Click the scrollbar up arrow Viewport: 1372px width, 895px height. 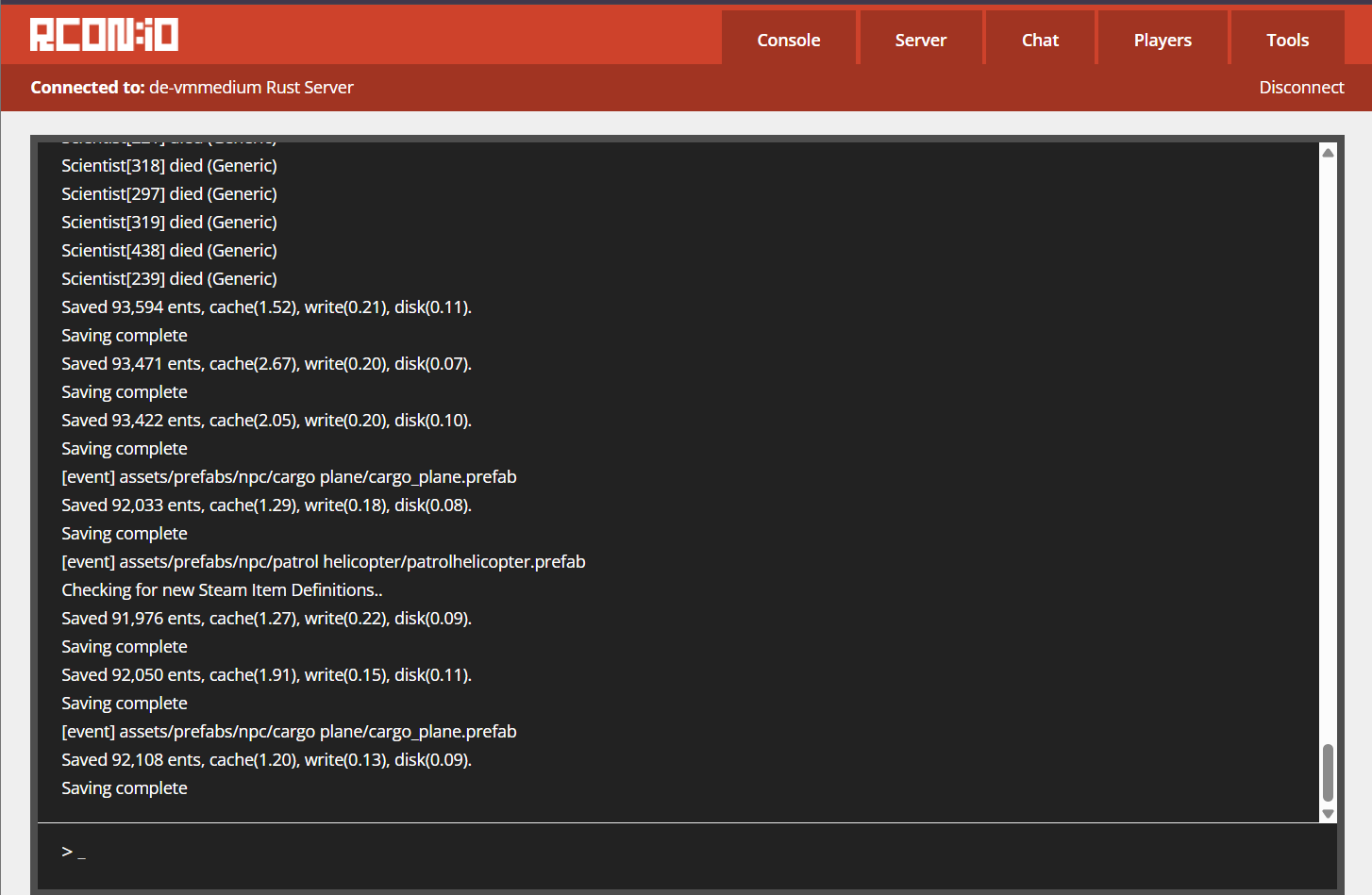click(1328, 153)
